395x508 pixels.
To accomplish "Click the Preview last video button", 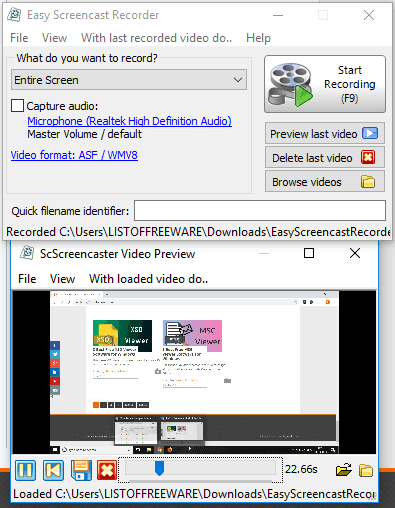I will click(325, 134).
